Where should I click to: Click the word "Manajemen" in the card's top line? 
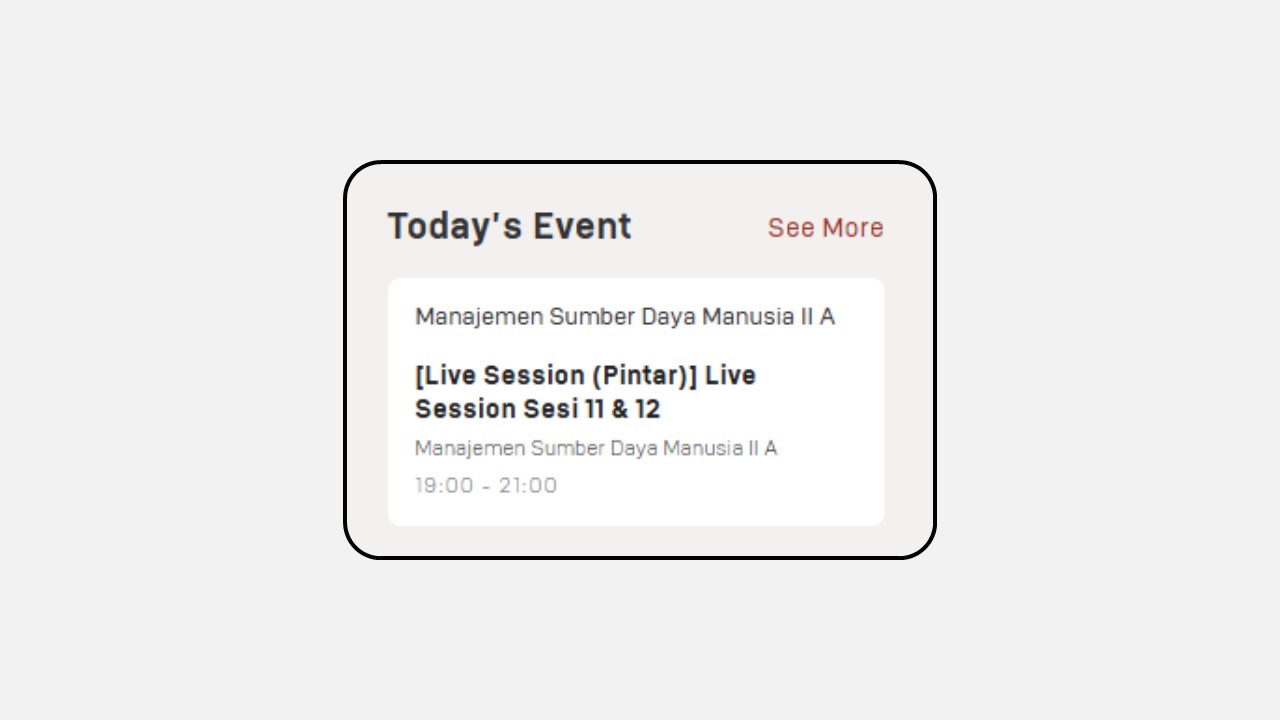(479, 317)
